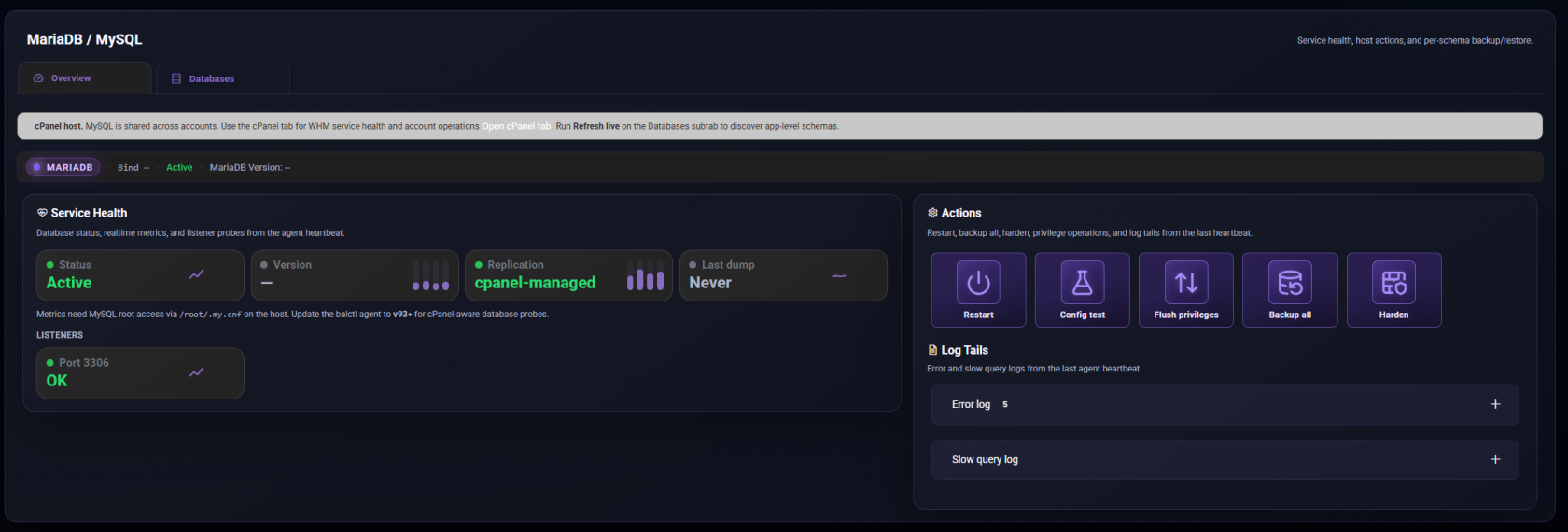1568x532 pixels.
Task: Click the Backup all label
Action: [1290, 315]
